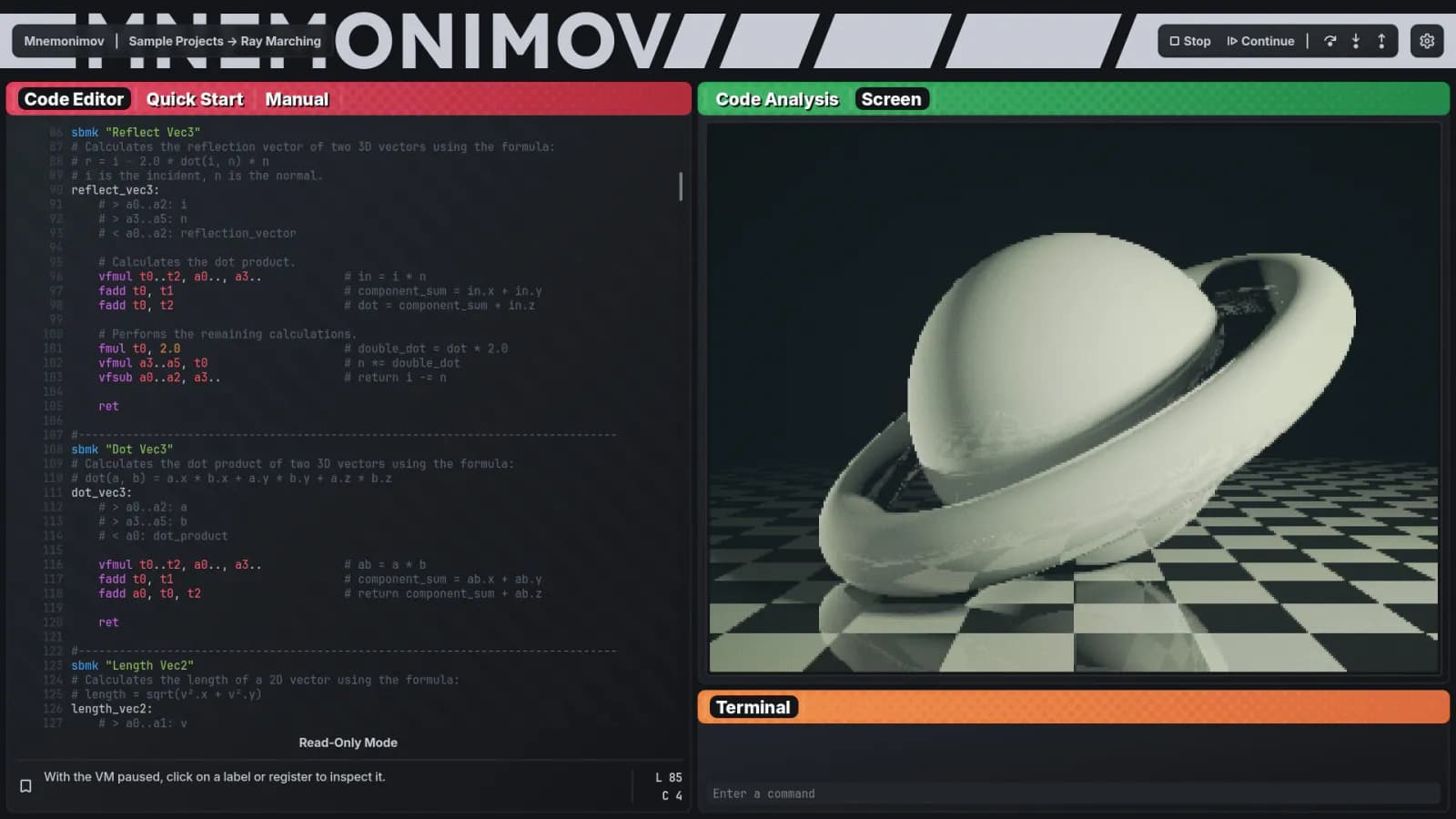Open settings with the gear icon

(x=1427, y=41)
